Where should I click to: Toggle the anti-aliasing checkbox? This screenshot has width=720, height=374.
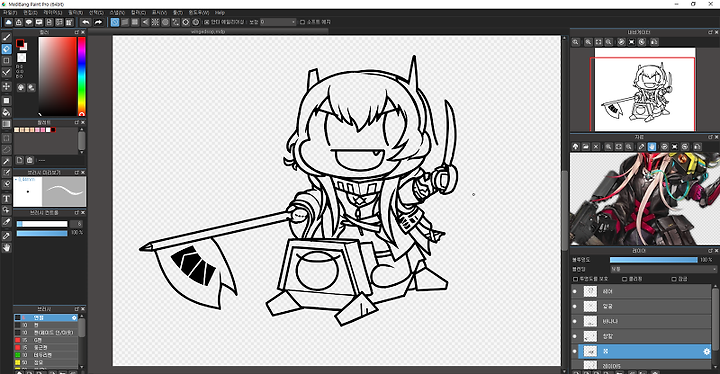click(207, 22)
